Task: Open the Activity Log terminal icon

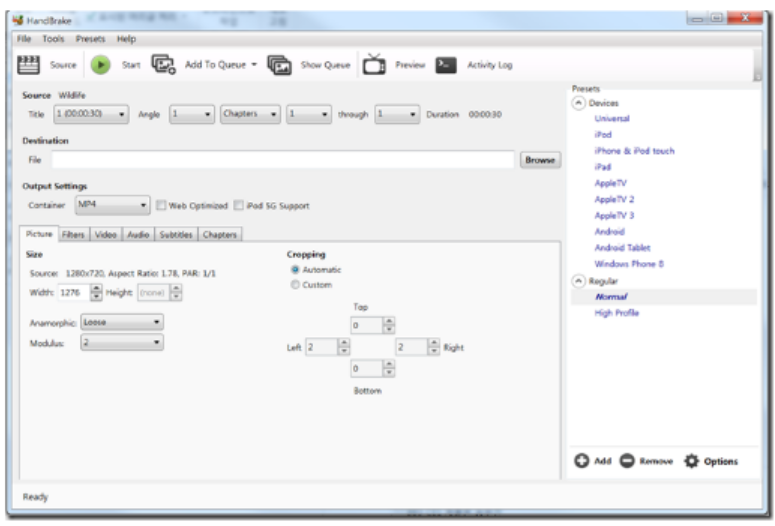Action: (x=446, y=65)
